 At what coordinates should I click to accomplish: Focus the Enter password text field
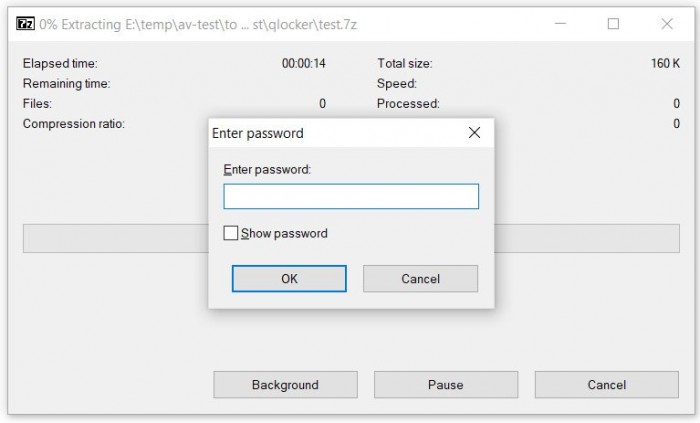click(x=351, y=196)
